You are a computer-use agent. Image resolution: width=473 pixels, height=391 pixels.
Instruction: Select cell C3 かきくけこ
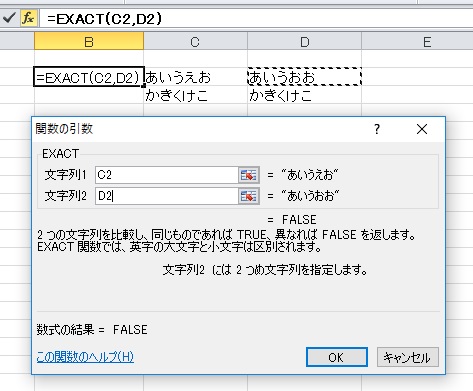pyautogui.click(x=195, y=95)
